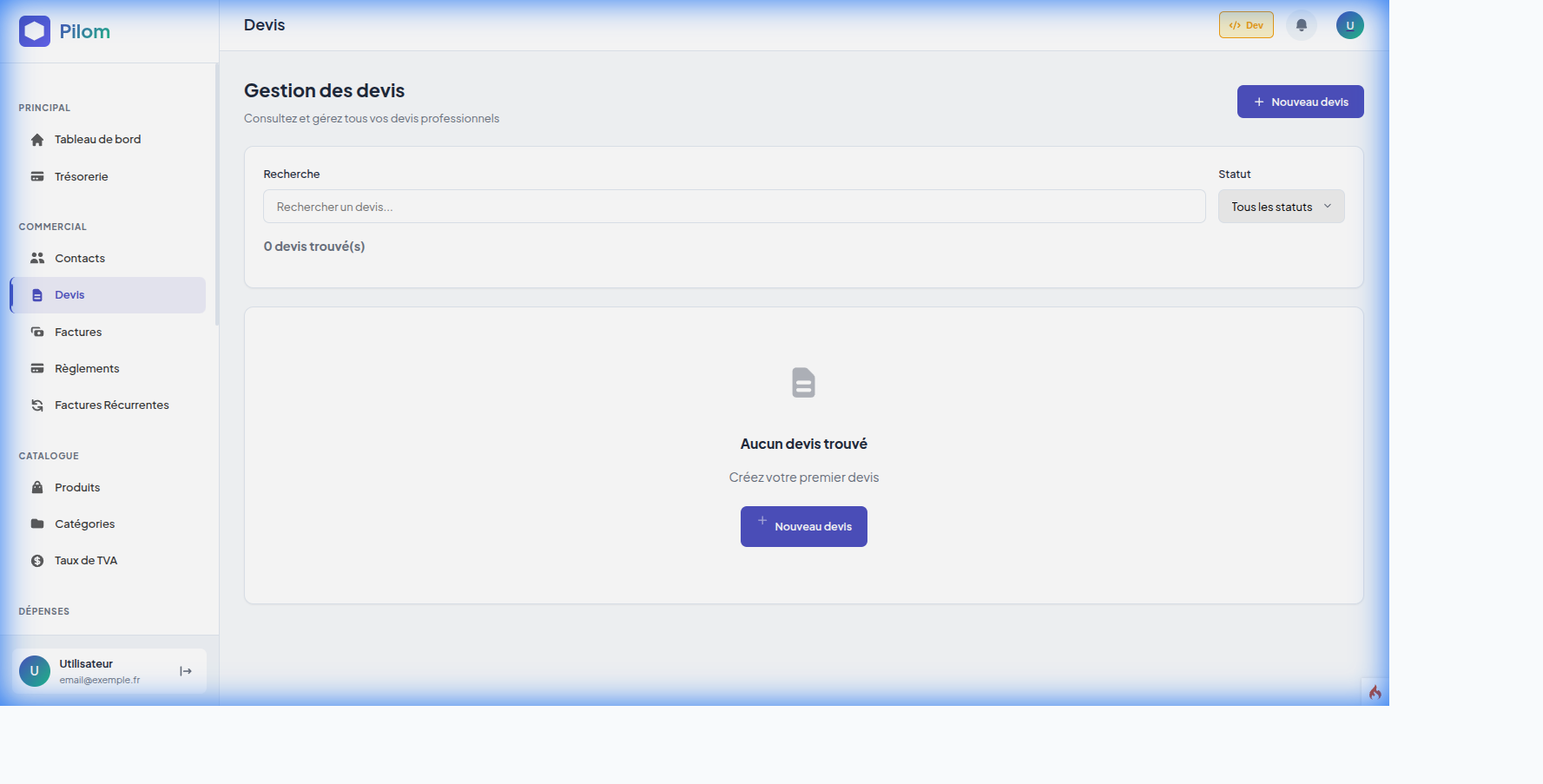Click the Contacts sidebar icon
This screenshot has height=784, width=1543.
37,258
